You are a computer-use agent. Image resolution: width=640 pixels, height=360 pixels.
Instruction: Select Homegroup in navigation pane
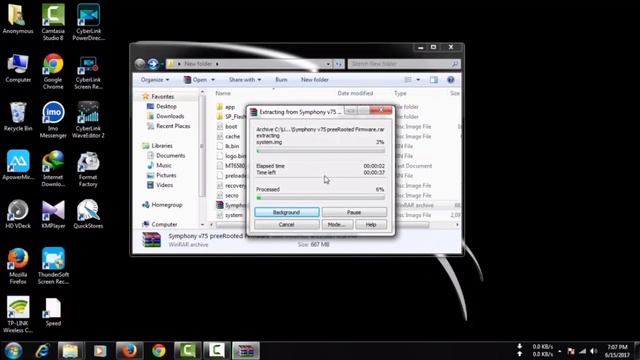pos(167,205)
